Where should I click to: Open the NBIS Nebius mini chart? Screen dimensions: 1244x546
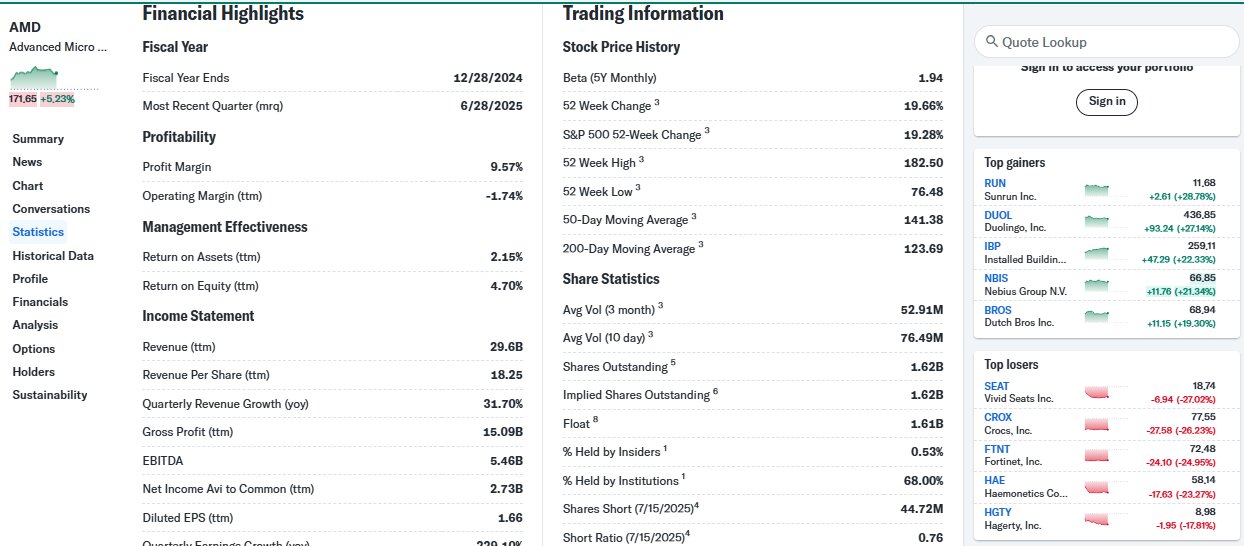(1096, 285)
